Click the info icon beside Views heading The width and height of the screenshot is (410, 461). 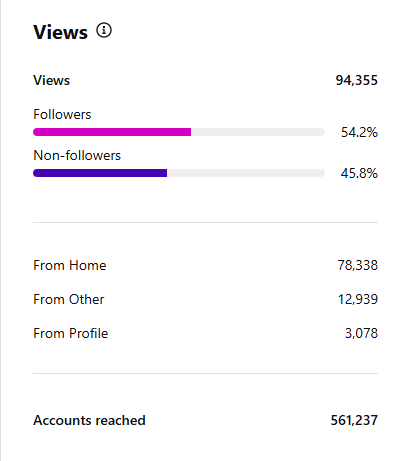(x=104, y=31)
